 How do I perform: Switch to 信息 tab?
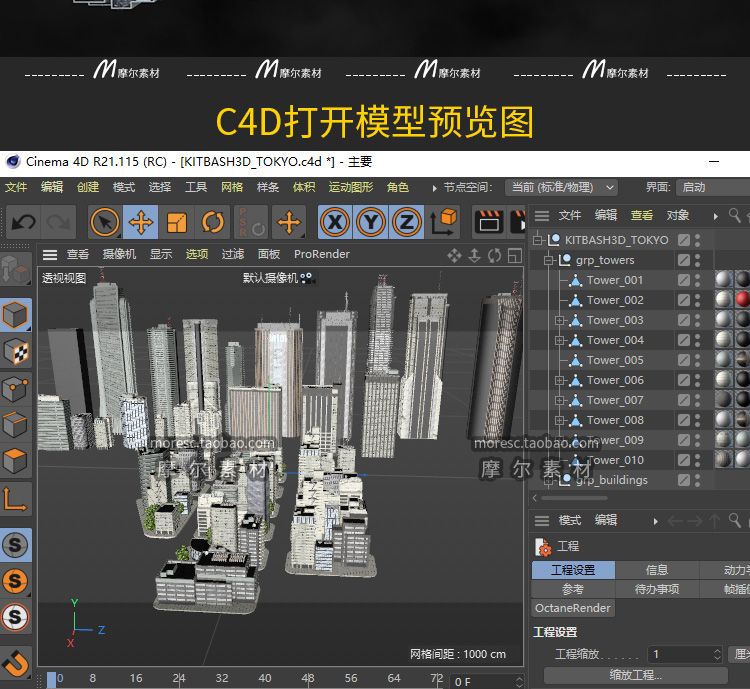click(x=656, y=570)
